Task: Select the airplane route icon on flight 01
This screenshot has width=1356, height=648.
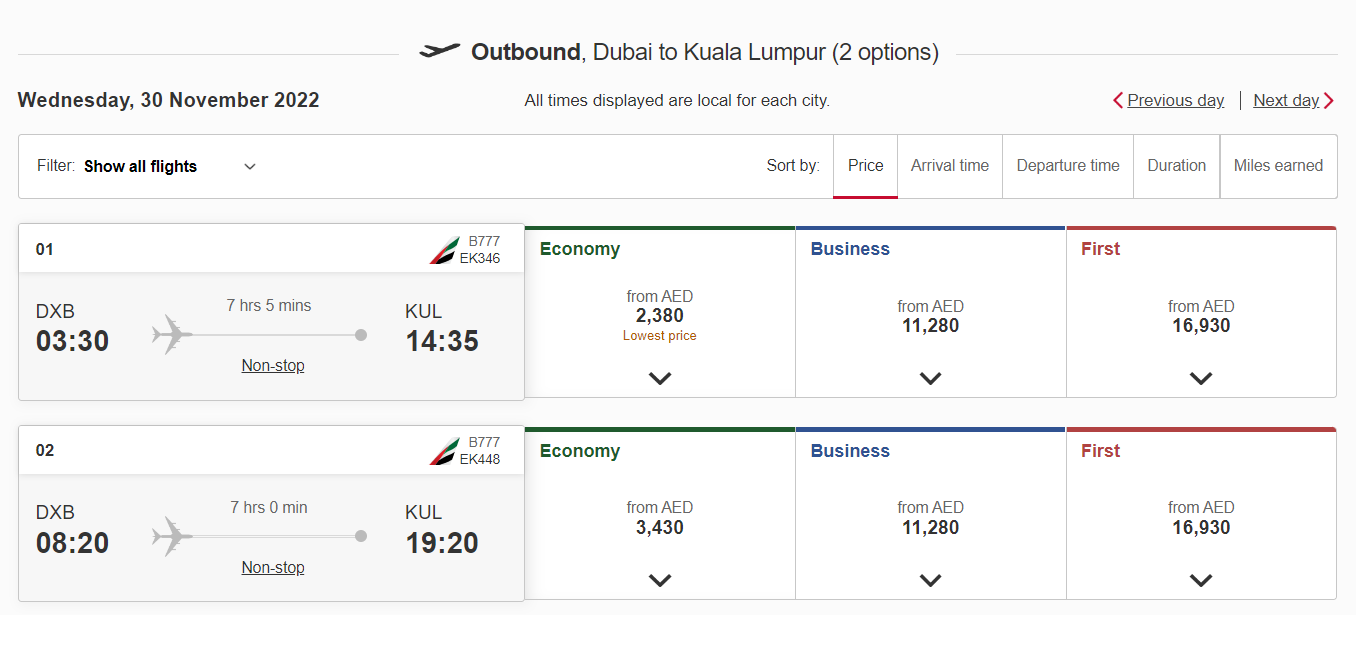Action: click(x=174, y=335)
